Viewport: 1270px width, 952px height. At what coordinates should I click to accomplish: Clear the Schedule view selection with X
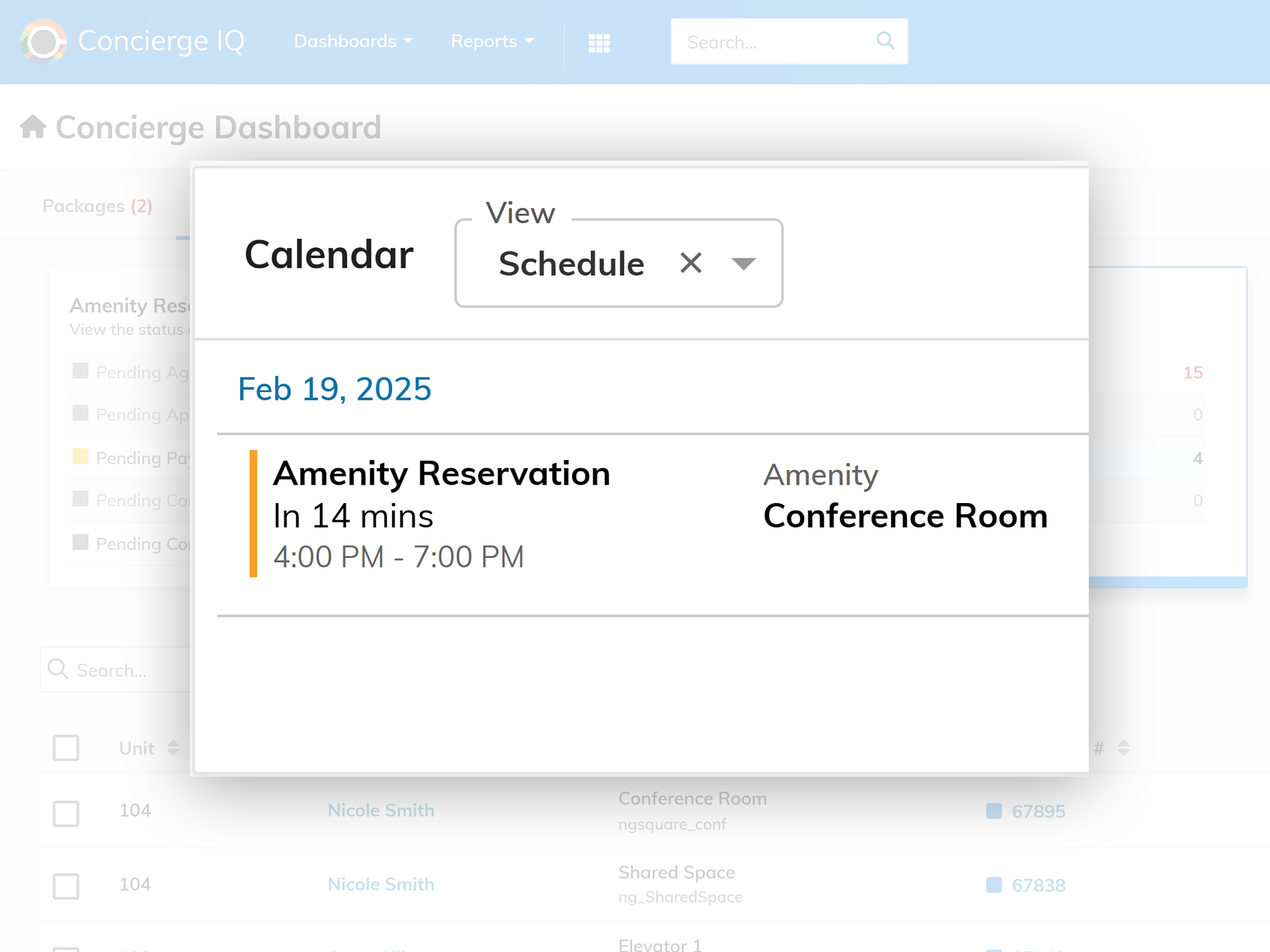691,263
